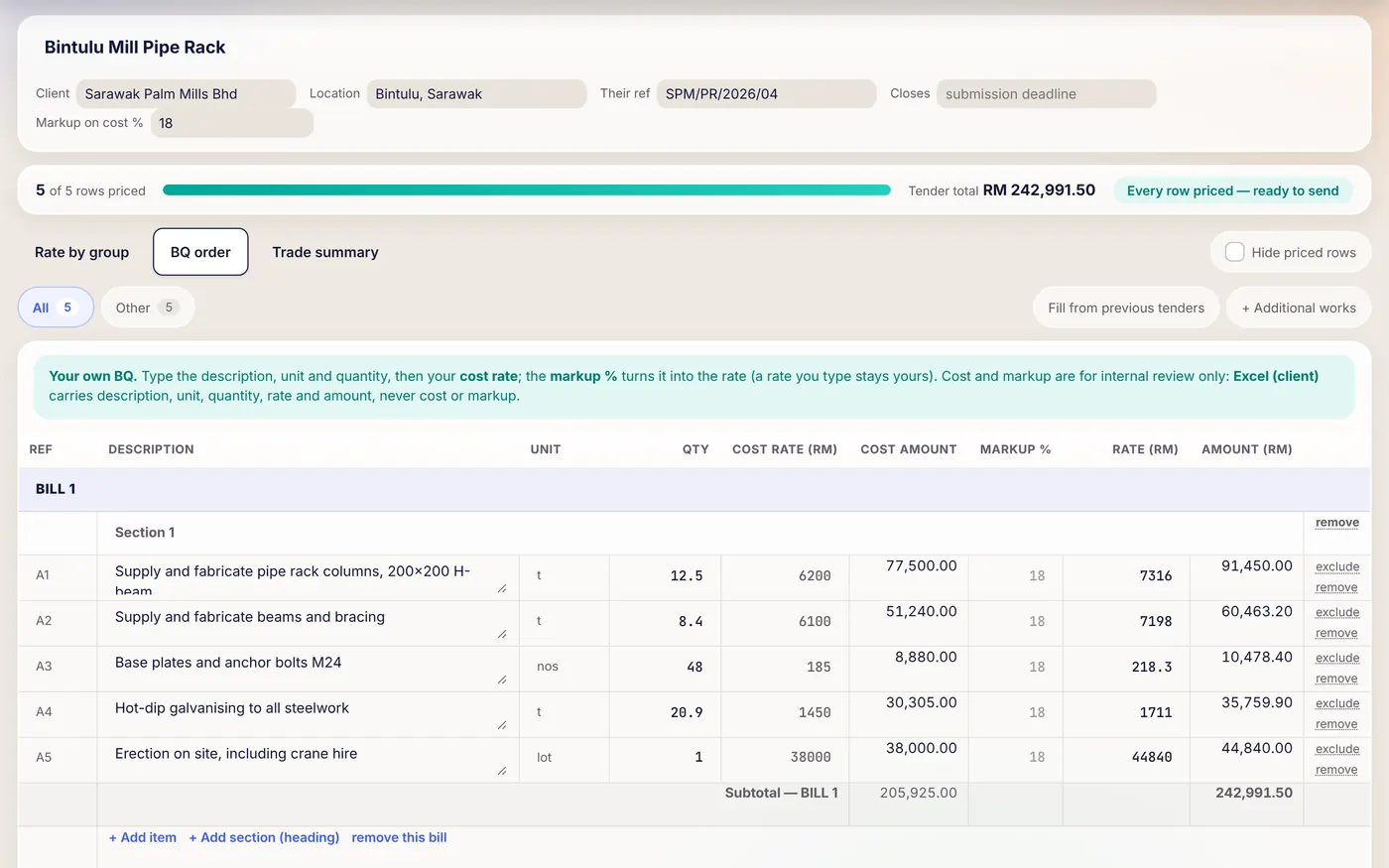Tick the Hide priced rows checkbox

[1234, 252]
